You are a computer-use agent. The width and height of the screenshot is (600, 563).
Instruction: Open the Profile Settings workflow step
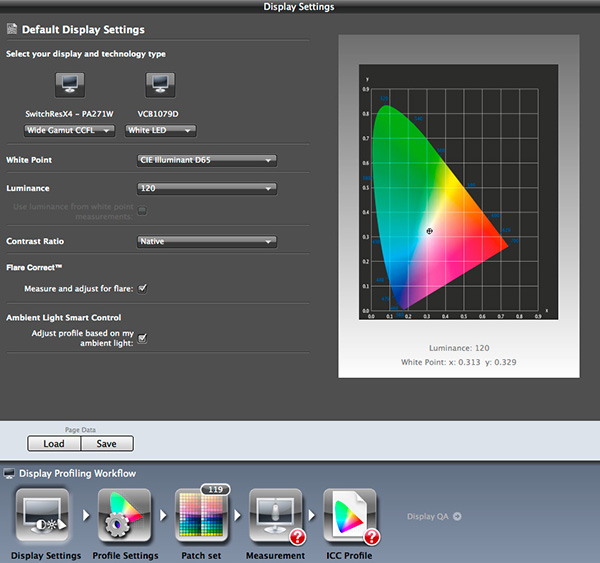(124, 515)
